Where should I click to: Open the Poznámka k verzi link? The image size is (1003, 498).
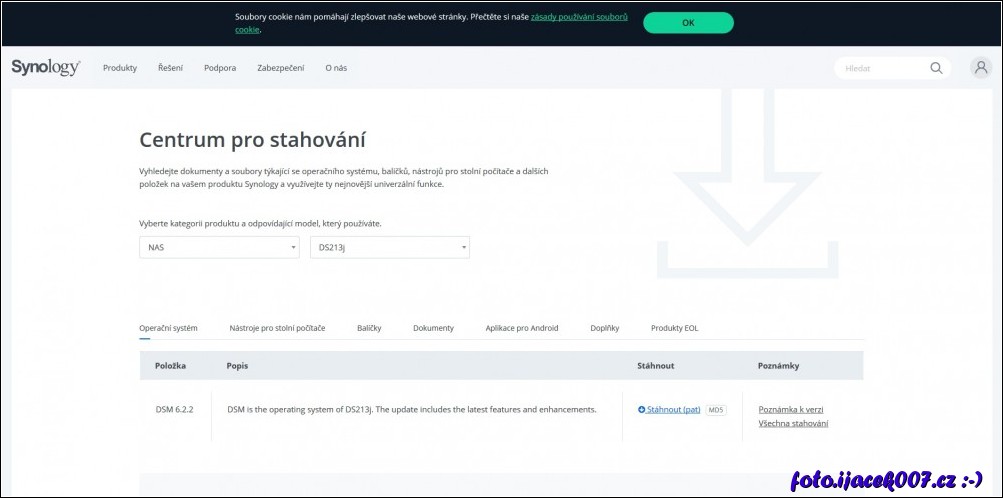pos(791,409)
